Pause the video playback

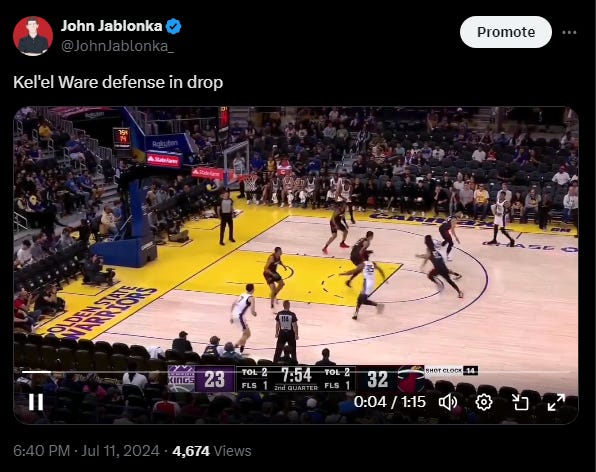36,402
